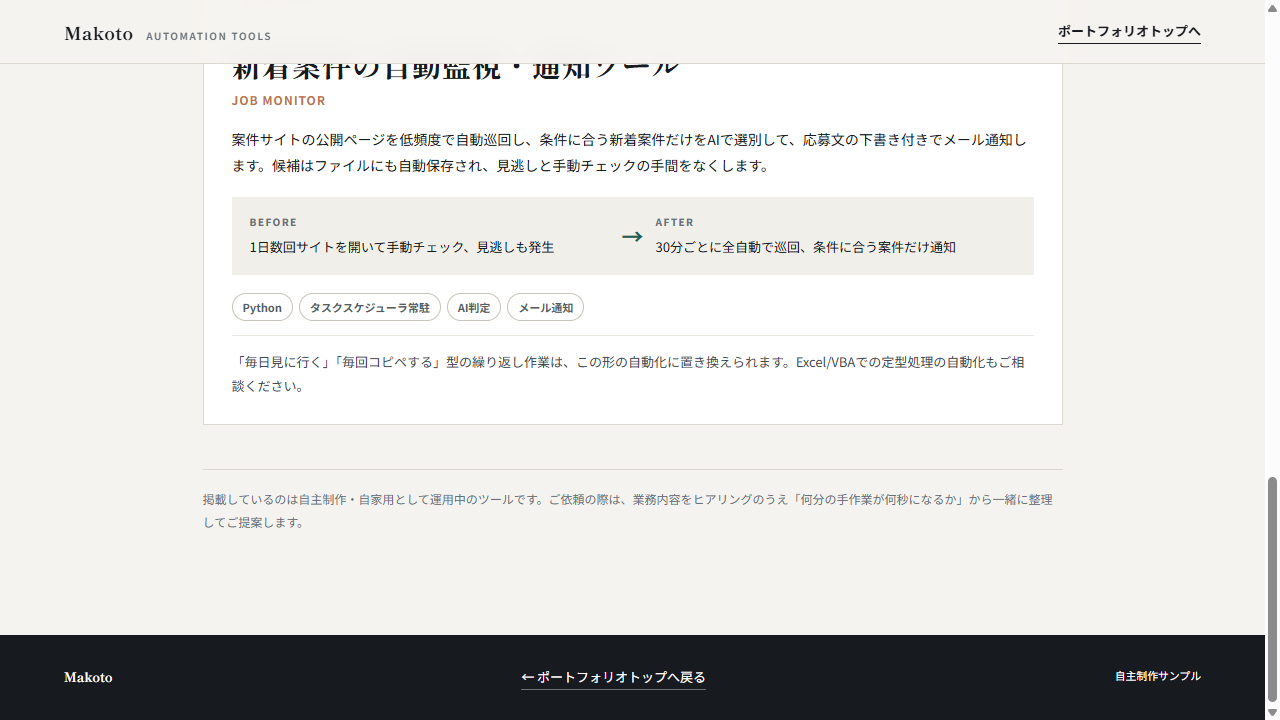The width and height of the screenshot is (1280, 720).
Task: Click the Makoto logo in the header
Action: point(99,34)
